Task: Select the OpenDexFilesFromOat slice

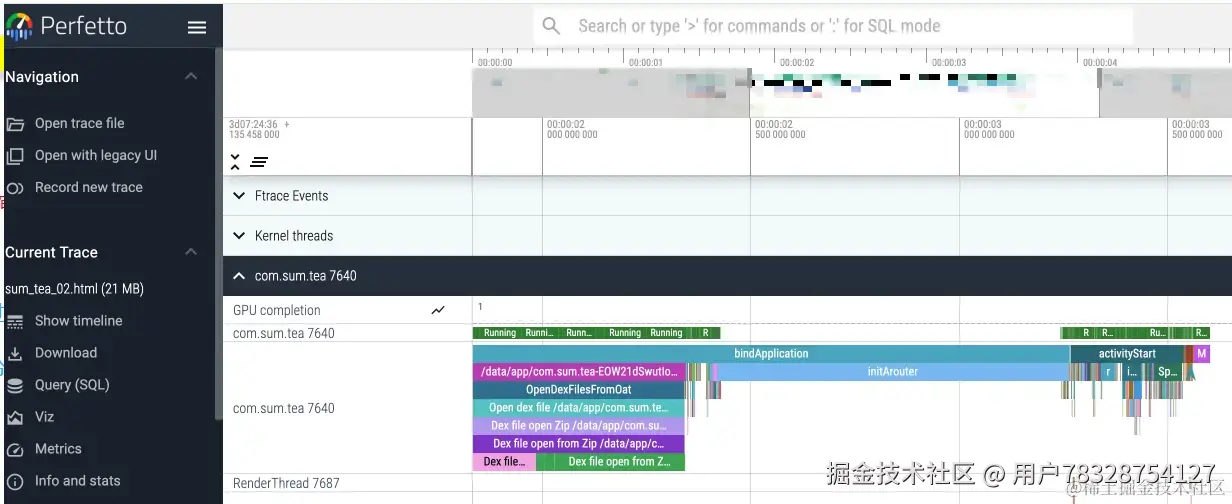Action: click(579, 390)
